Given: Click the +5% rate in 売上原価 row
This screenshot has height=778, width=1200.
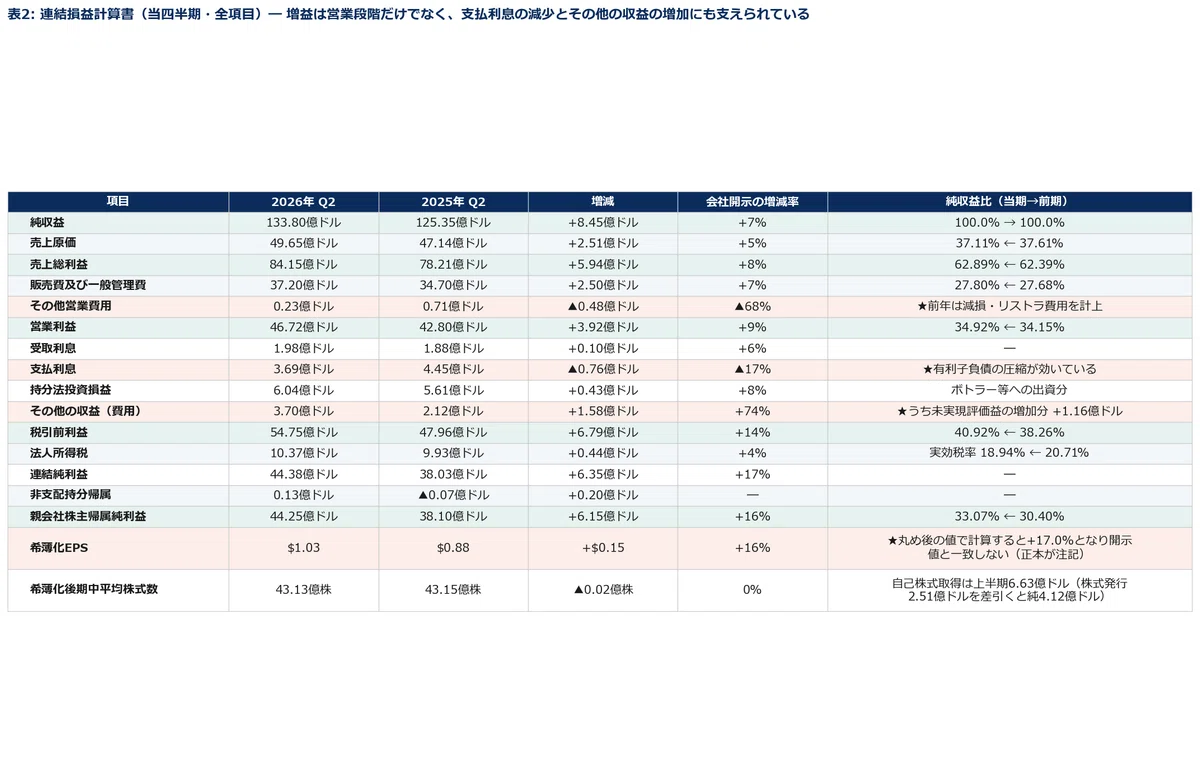Looking at the screenshot, I should tap(752, 243).
